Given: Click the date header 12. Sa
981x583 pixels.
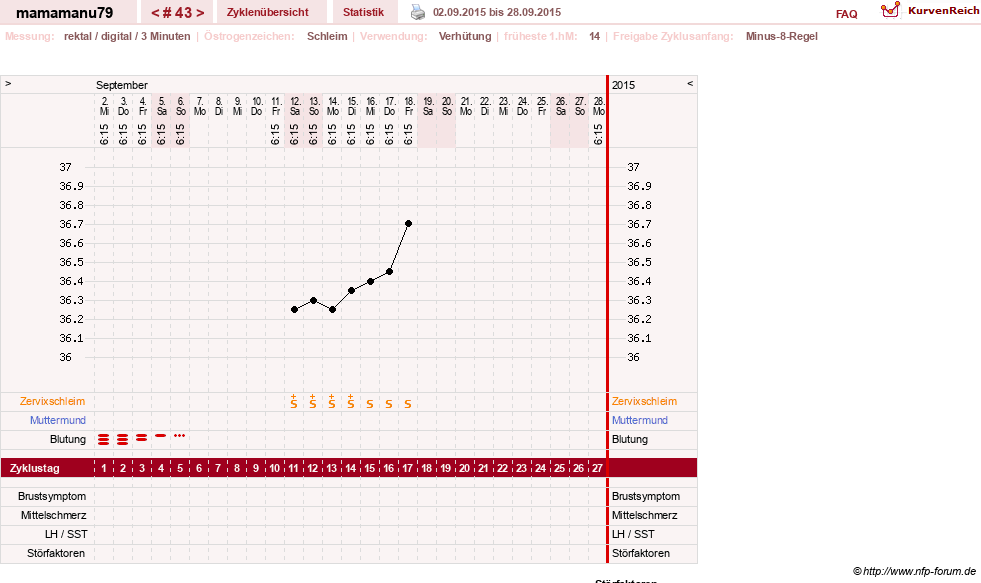Looking at the screenshot, I should tap(295, 106).
